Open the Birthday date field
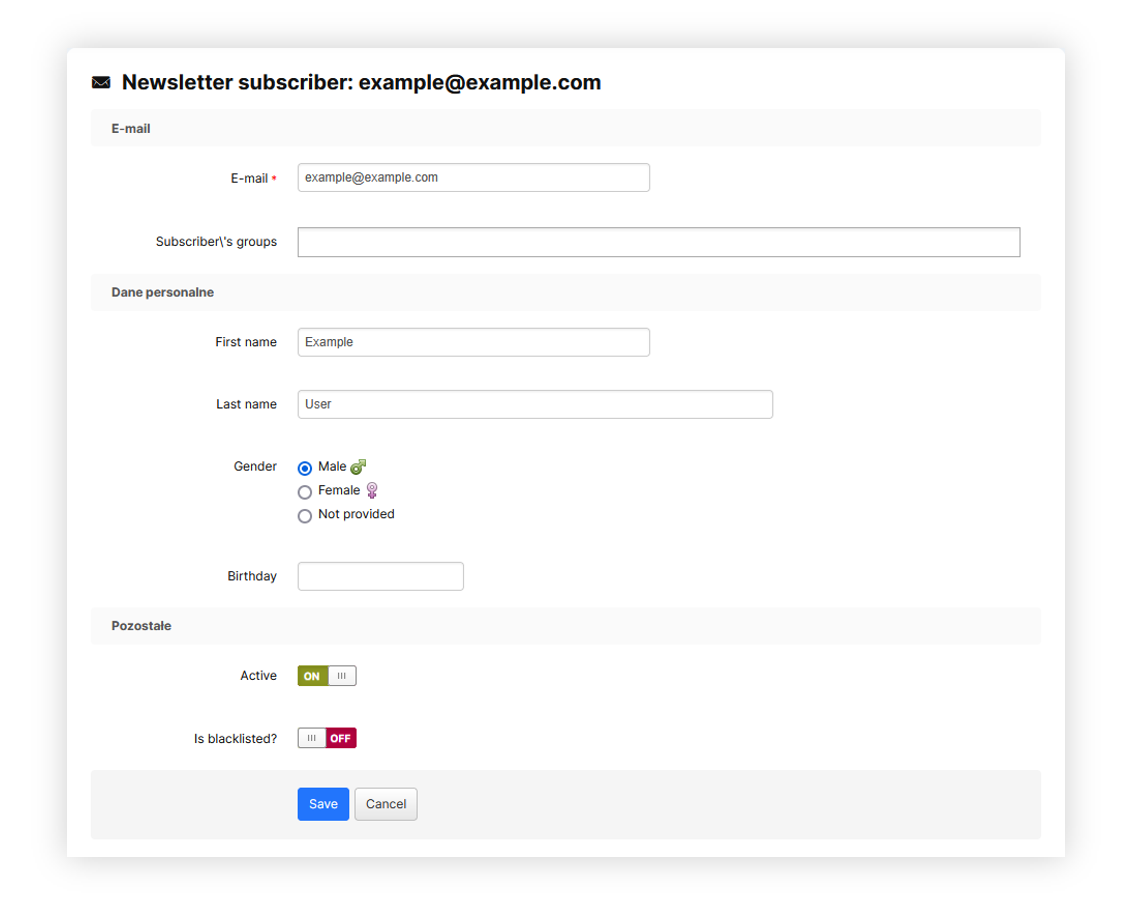Viewport: 1135px width, 917px height. pos(380,577)
